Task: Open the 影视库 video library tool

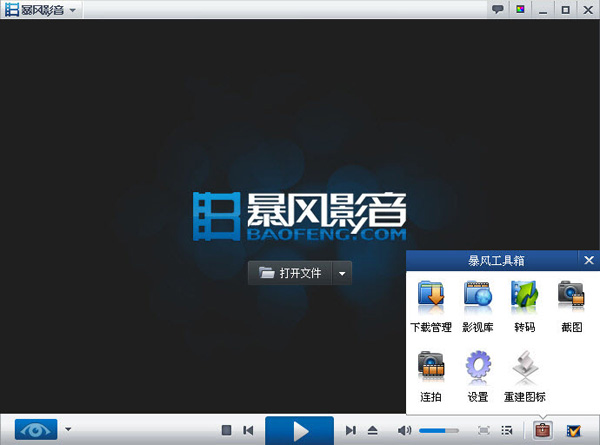Action: point(478,306)
